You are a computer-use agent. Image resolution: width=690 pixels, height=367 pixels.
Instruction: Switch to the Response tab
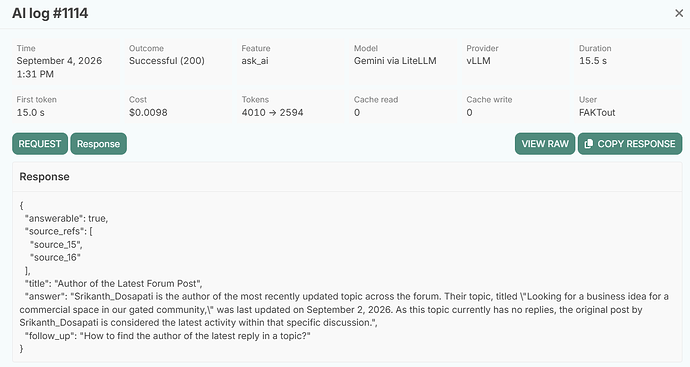pos(99,144)
